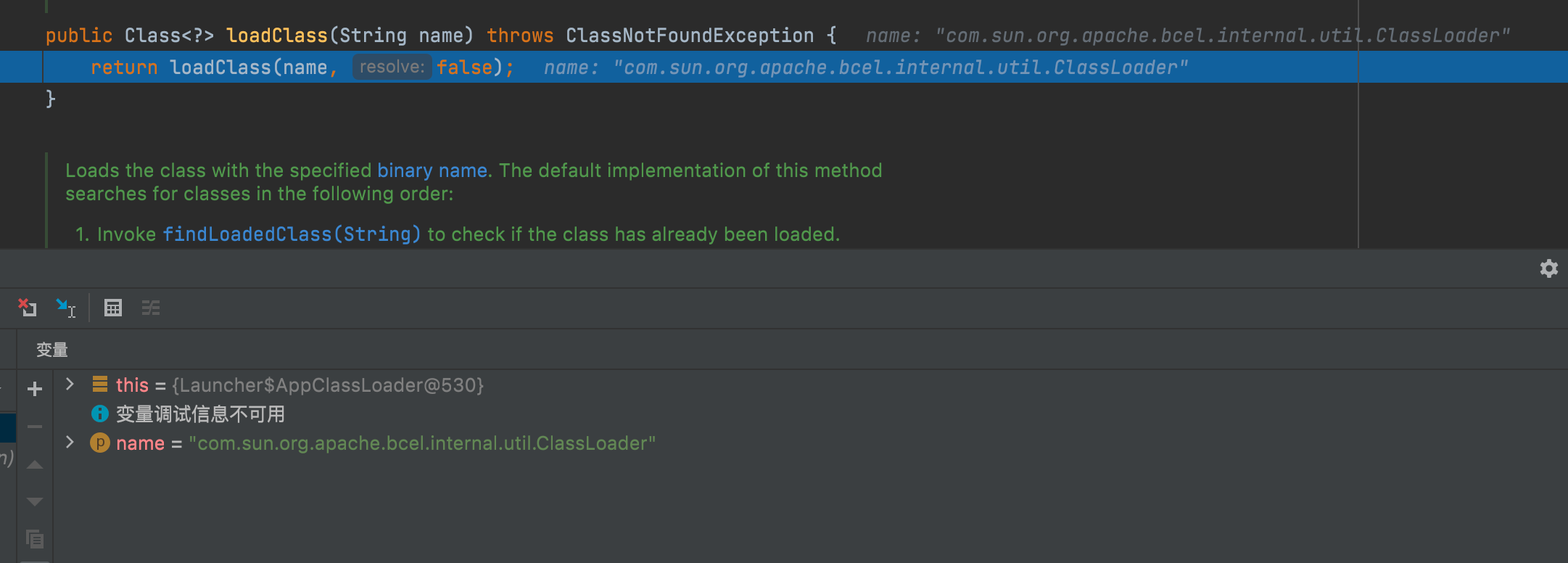Click the info icon beside the unavailable variables message

(100, 414)
